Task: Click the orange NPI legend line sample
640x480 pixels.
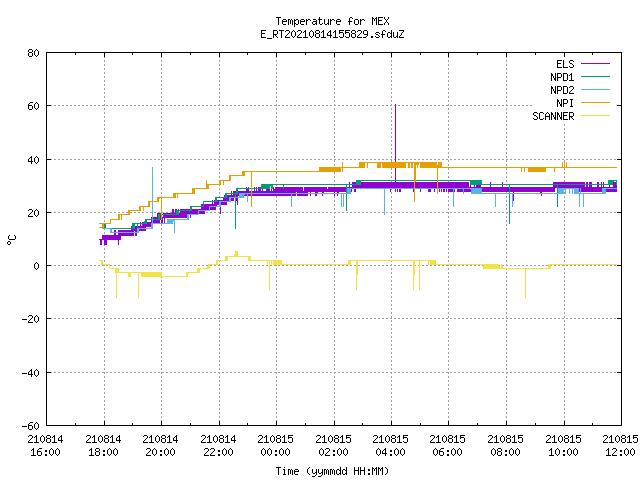Action: (x=595, y=103)
